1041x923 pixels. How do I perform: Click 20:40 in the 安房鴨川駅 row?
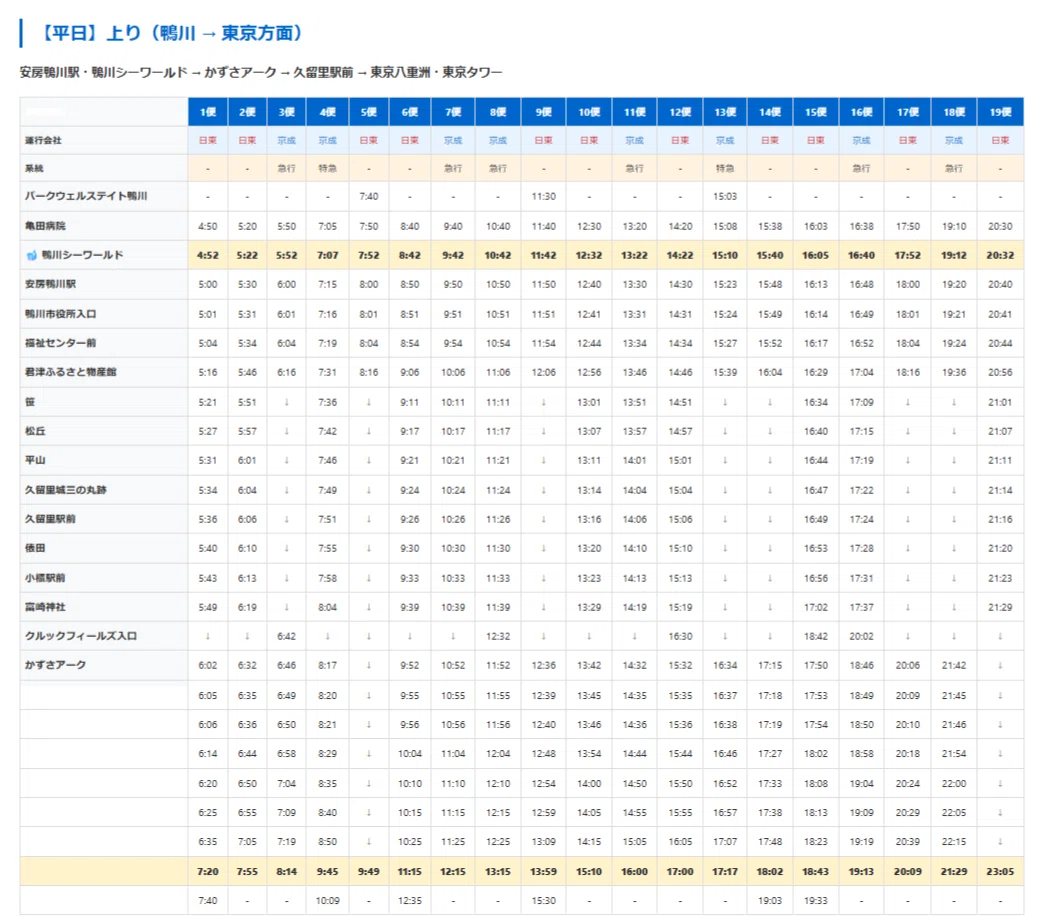[x=1000, y=284]
